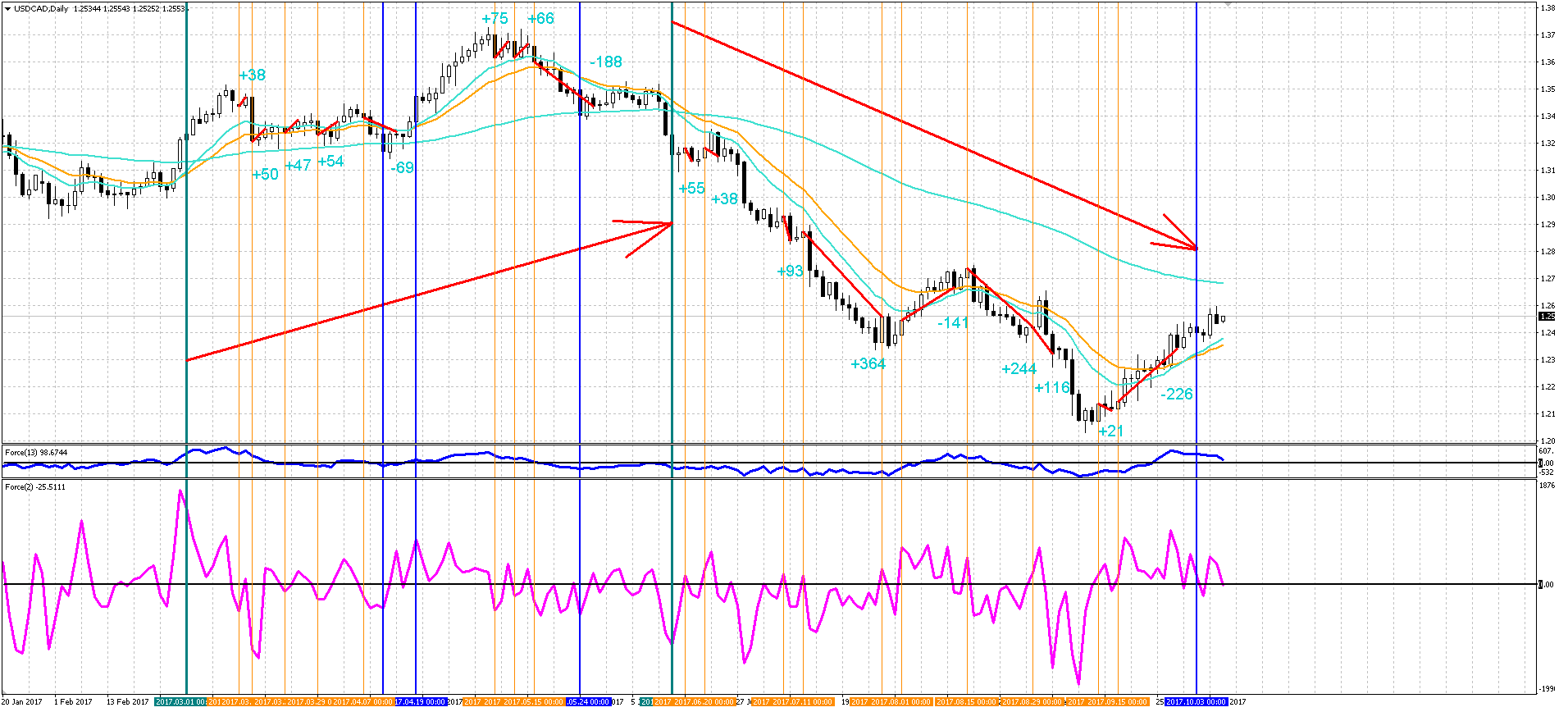The height and width of the screenshot is (712, 1568).
Task: Select the -141 loss annotation
Action: coord(953,322)
